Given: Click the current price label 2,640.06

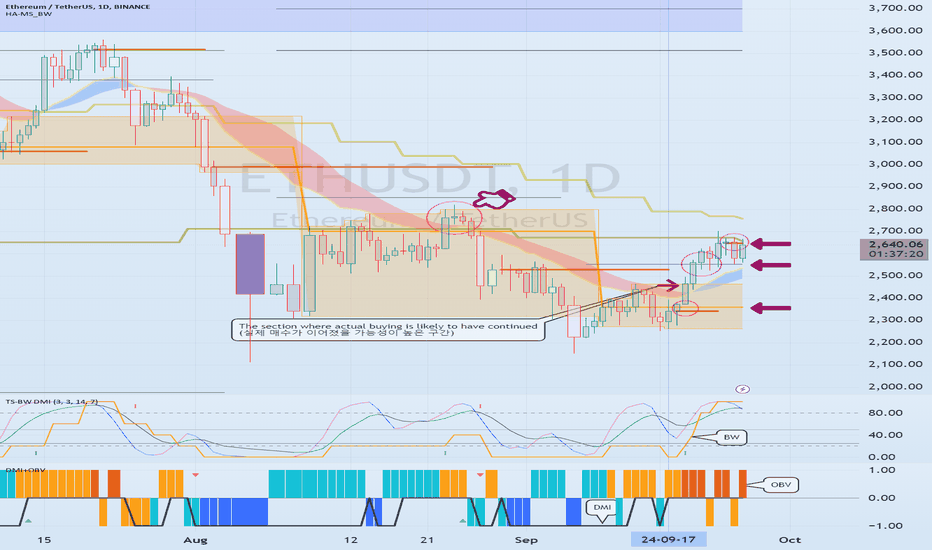Looking at the screenshot, I should [x=896, y=244].
